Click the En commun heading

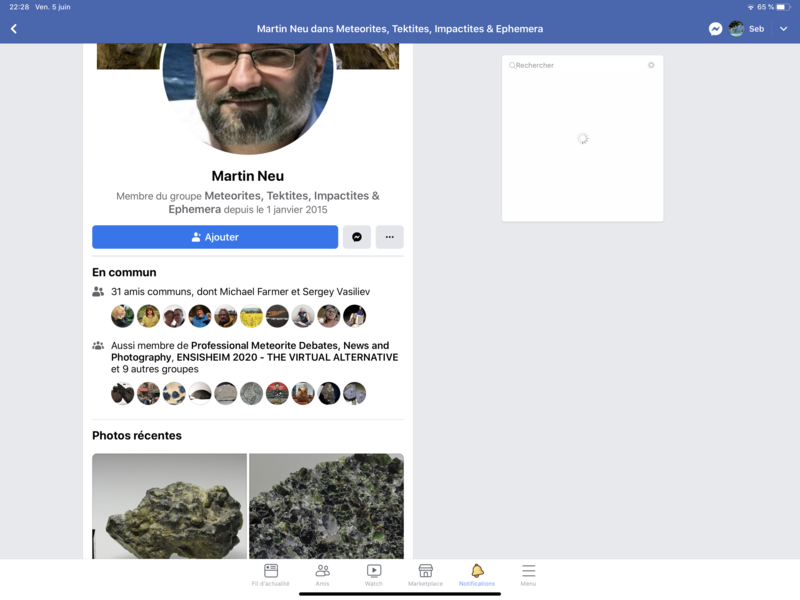tap(124, 272)
